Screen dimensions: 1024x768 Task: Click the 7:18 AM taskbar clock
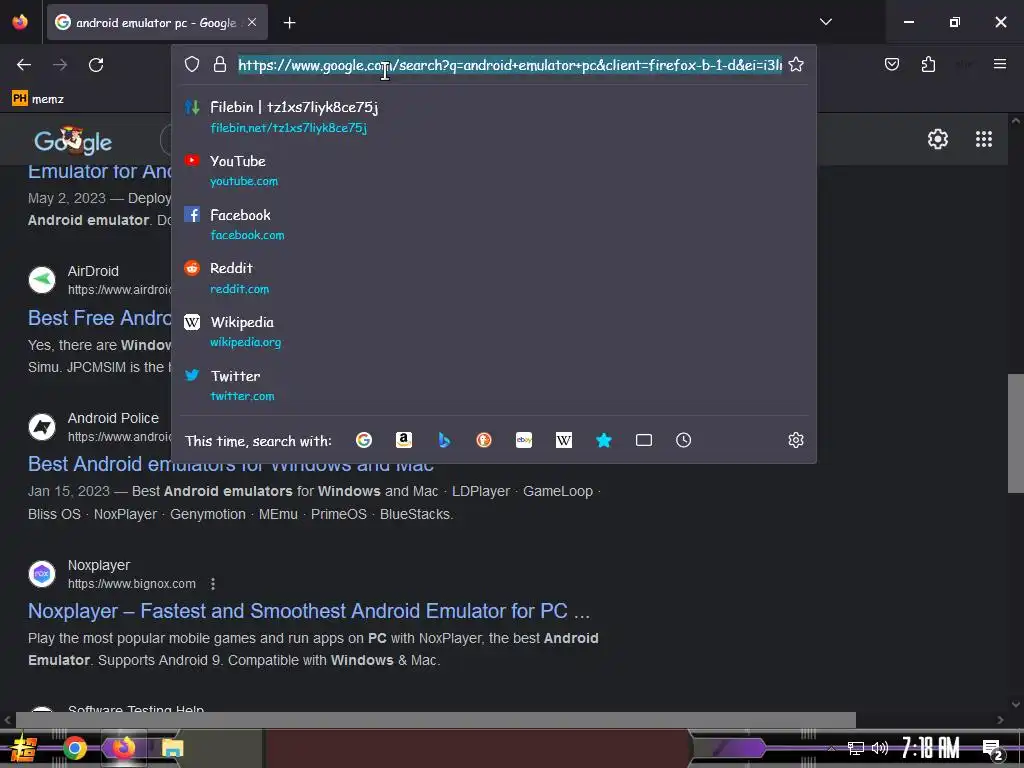[931, 748]
